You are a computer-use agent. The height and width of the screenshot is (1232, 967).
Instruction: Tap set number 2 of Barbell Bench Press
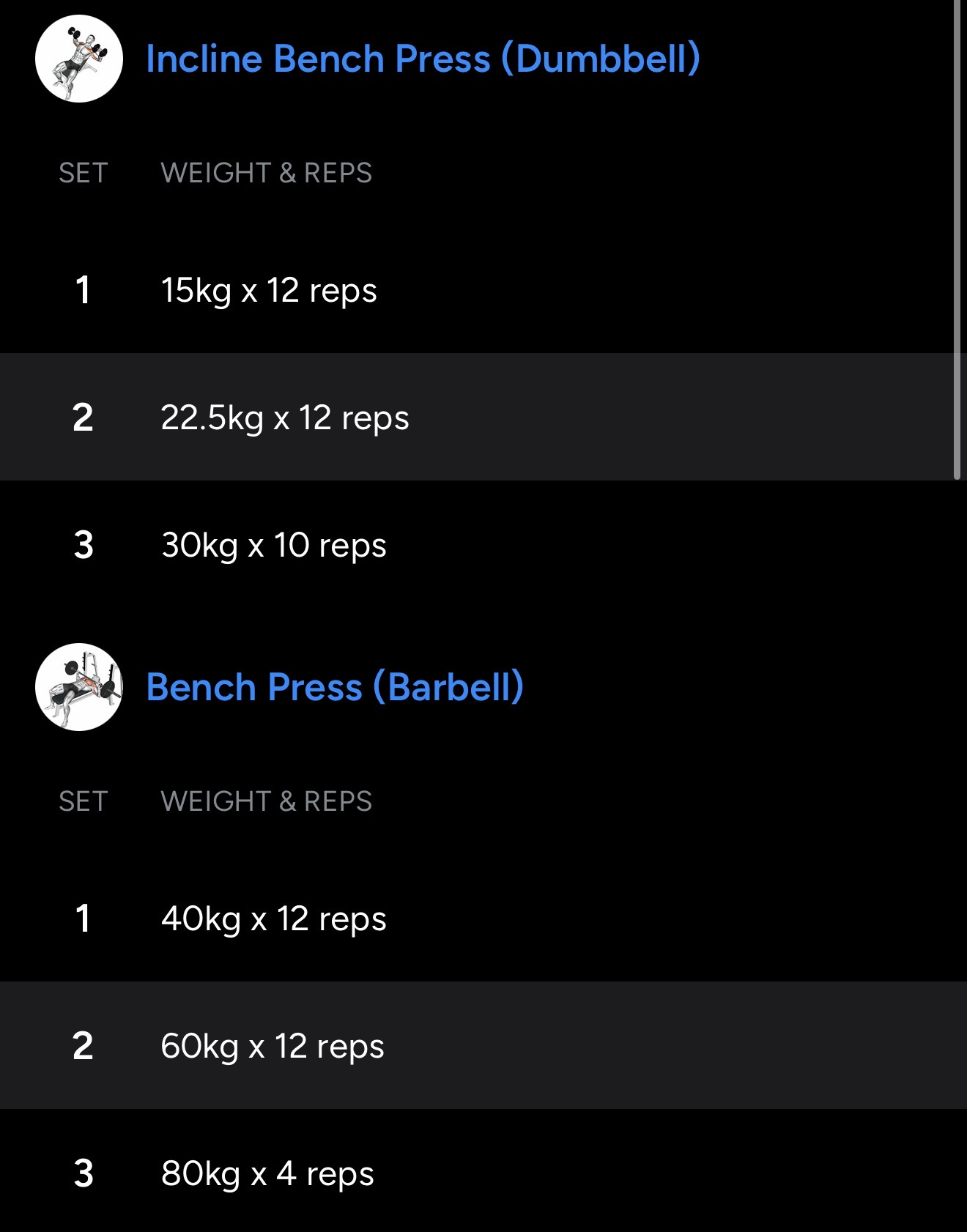[x=83, y=1046]
